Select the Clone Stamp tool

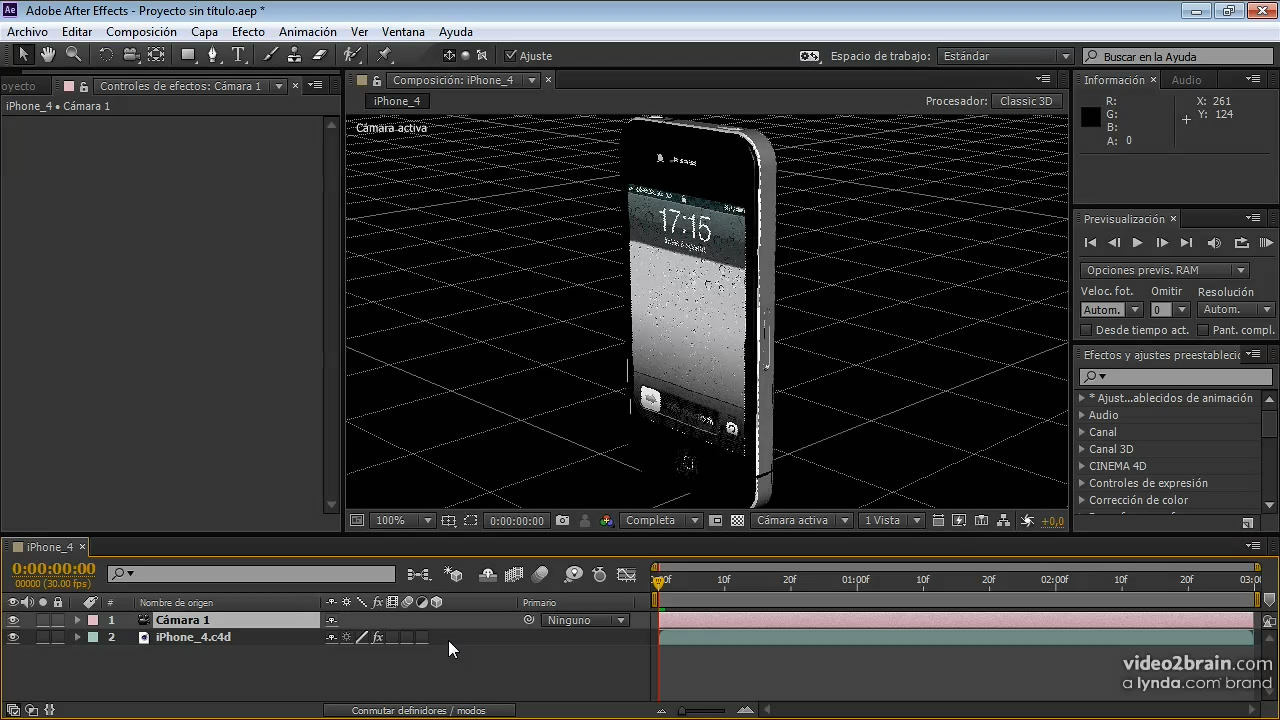[295, 55]
